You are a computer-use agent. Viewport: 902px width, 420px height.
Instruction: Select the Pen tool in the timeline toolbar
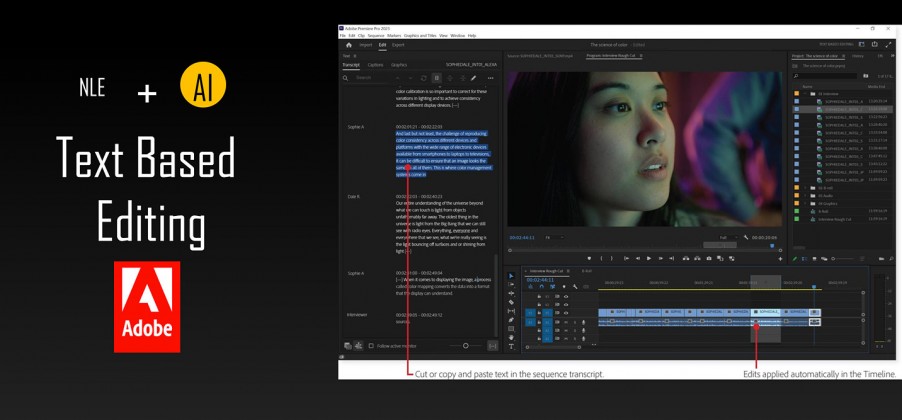(511, 320)
